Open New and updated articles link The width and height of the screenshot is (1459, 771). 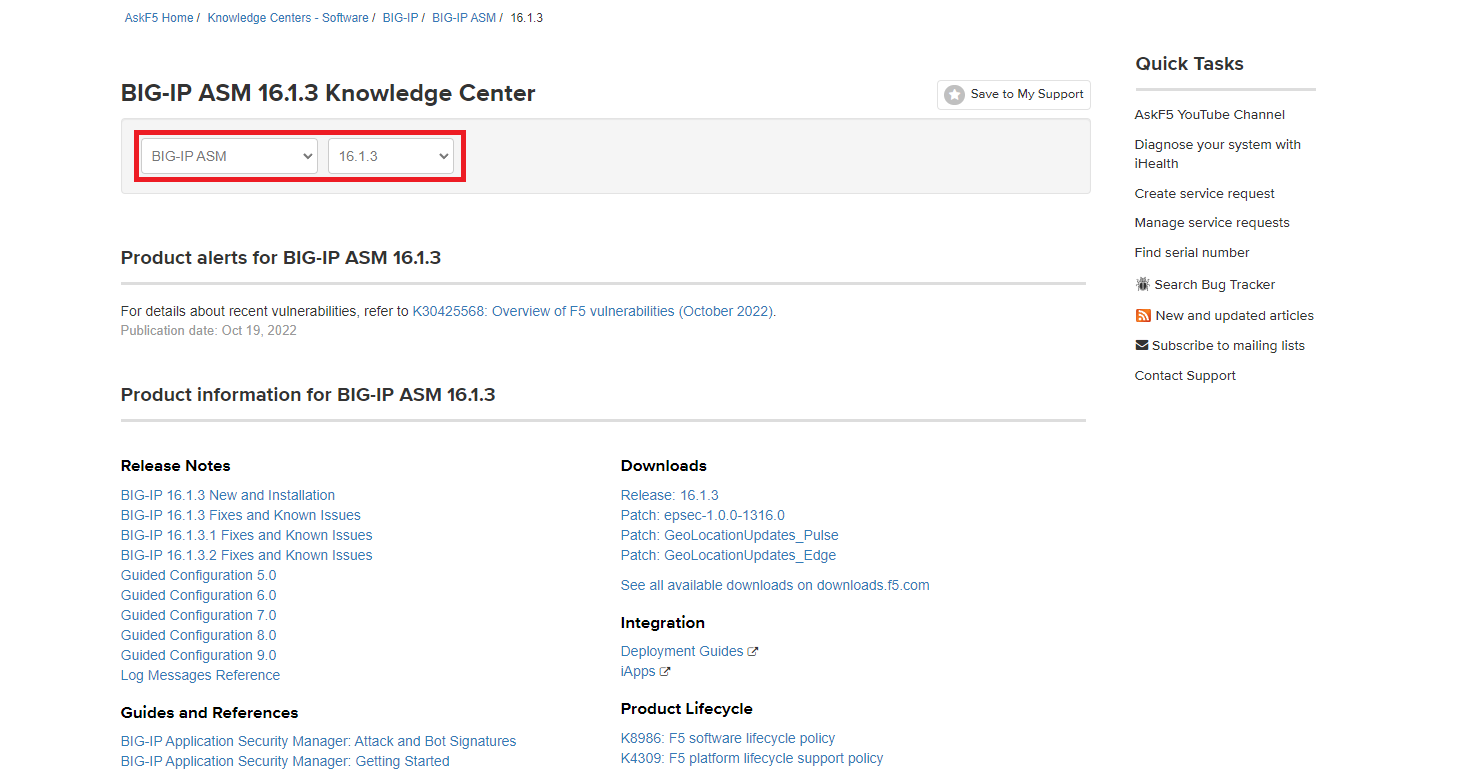pyautogui.click(x=1235, y=315)
